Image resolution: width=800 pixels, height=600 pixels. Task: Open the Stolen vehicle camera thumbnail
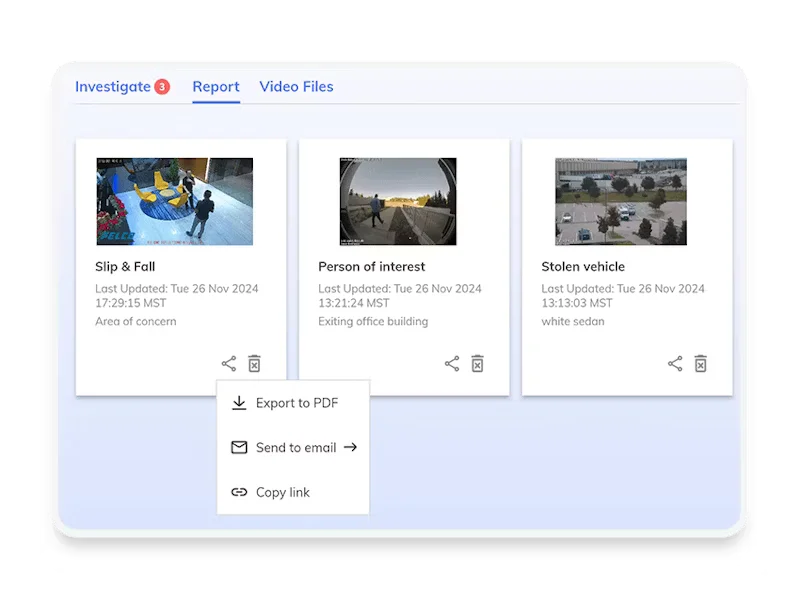621,201
